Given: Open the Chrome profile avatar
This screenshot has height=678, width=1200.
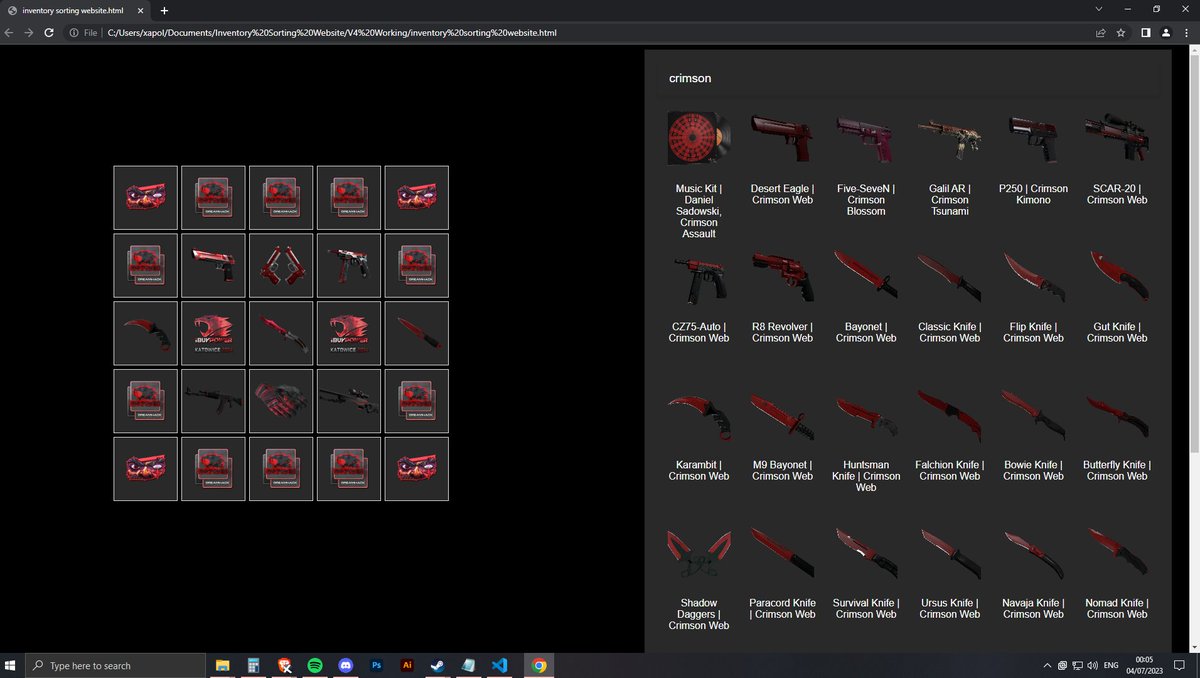Looking at the screenshot, I should pos(1165,32).
